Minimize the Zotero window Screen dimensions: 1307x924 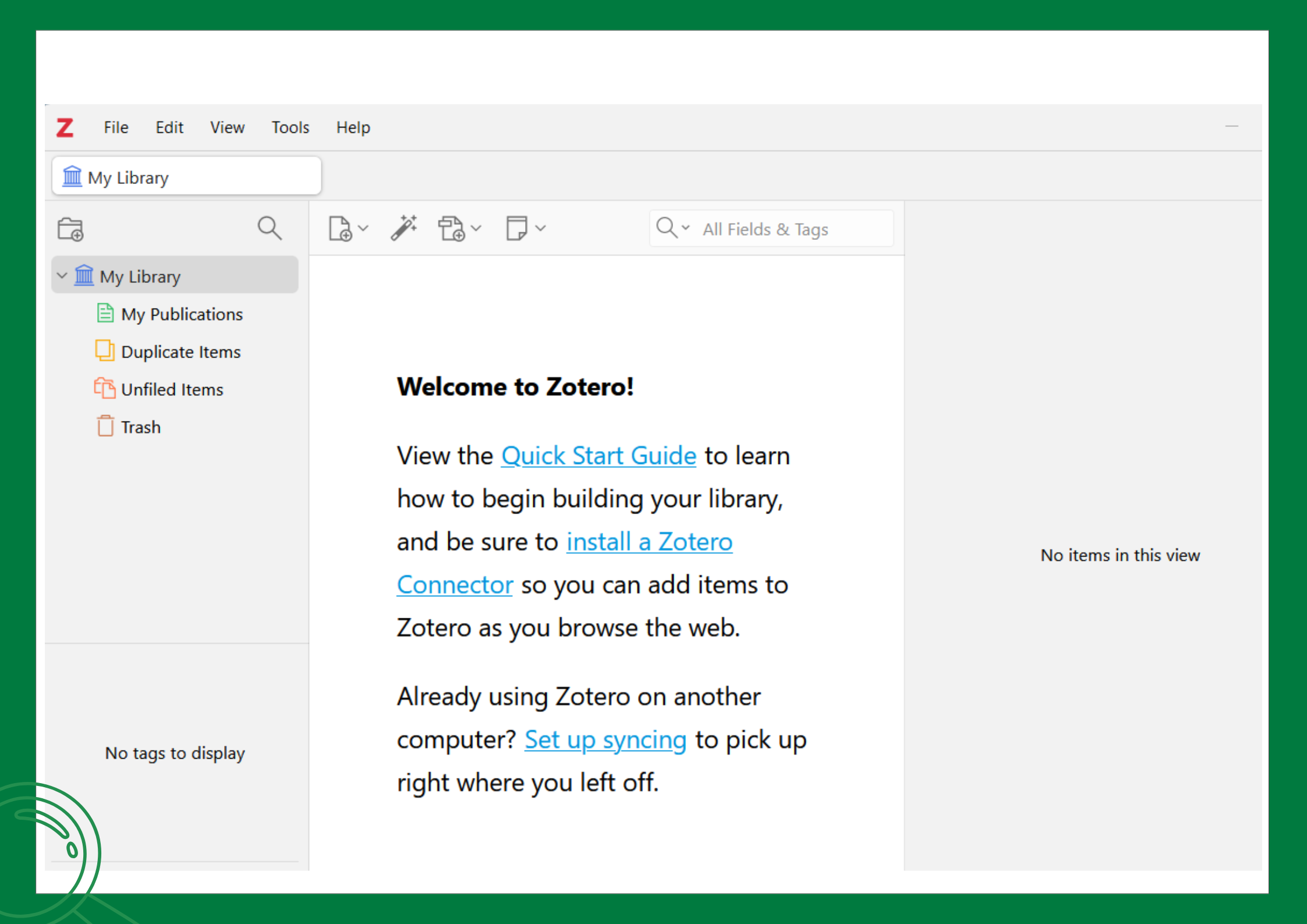pos(1232,126)
